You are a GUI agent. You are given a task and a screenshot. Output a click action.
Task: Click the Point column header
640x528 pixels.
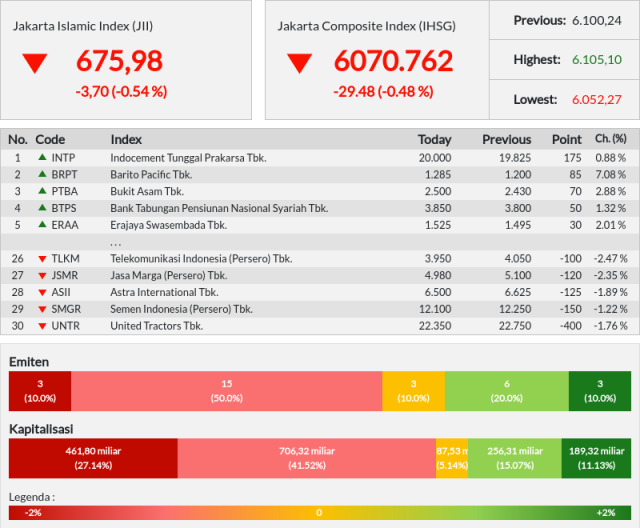tap(567, 140)
